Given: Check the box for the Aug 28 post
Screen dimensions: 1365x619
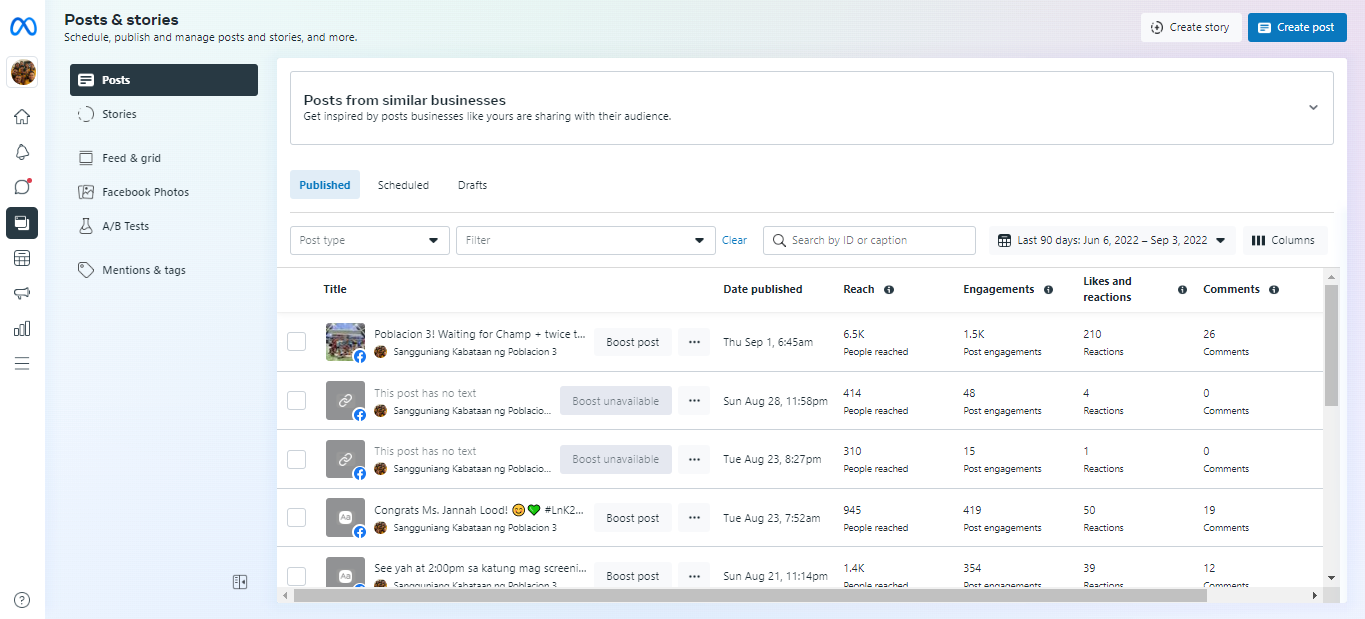Looking at the screenshot, I should [x=297, y=401].
